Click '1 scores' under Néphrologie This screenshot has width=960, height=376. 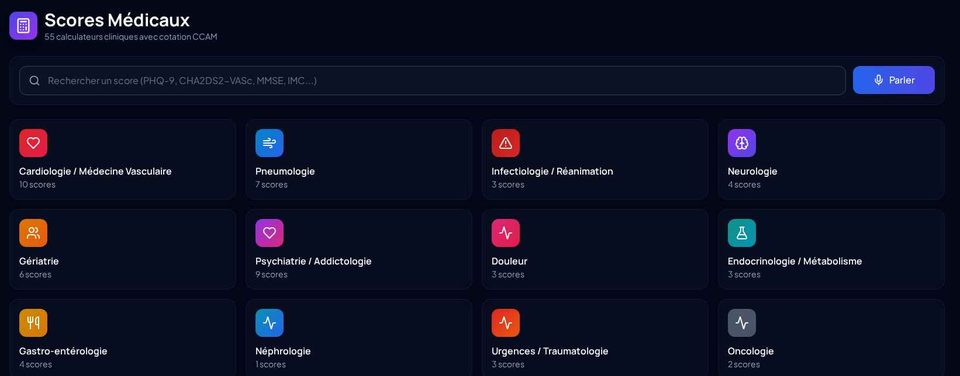tap(271, 364)
